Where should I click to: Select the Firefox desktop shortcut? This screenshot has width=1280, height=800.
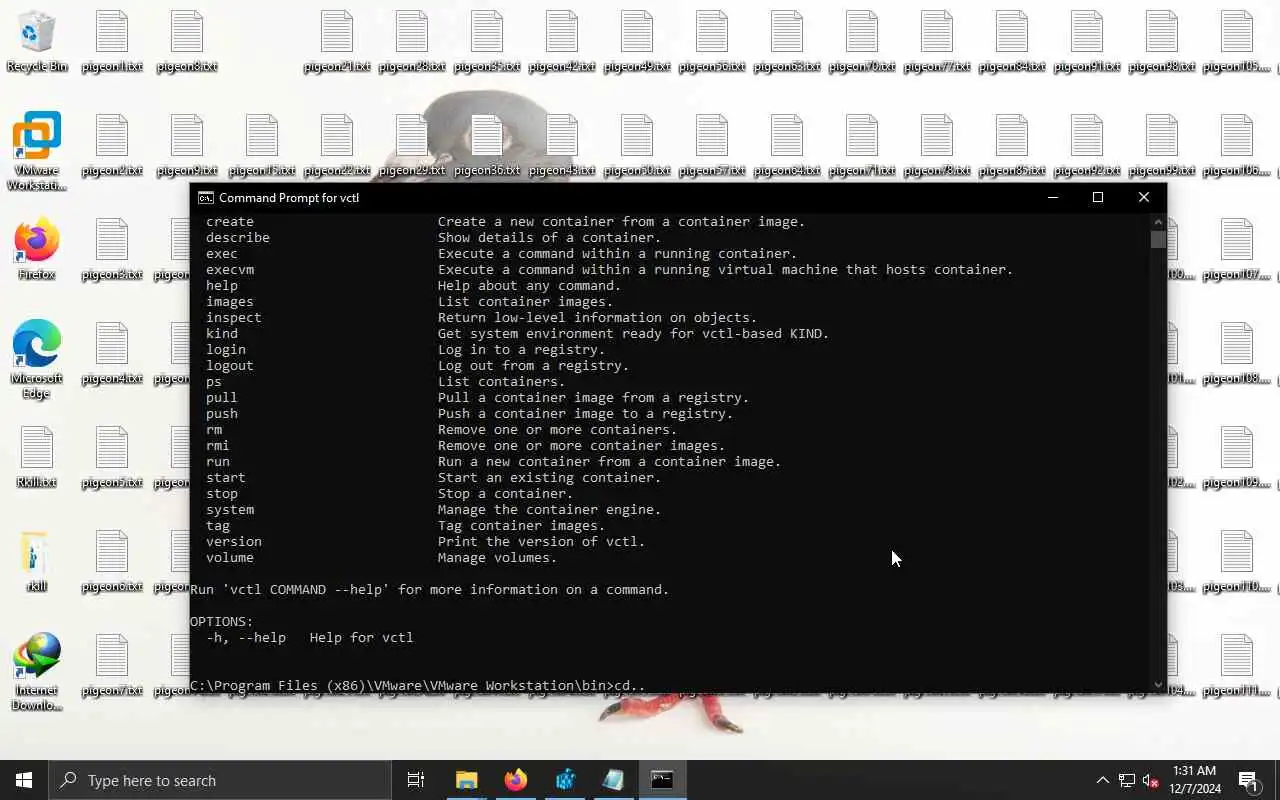(37, 250)
